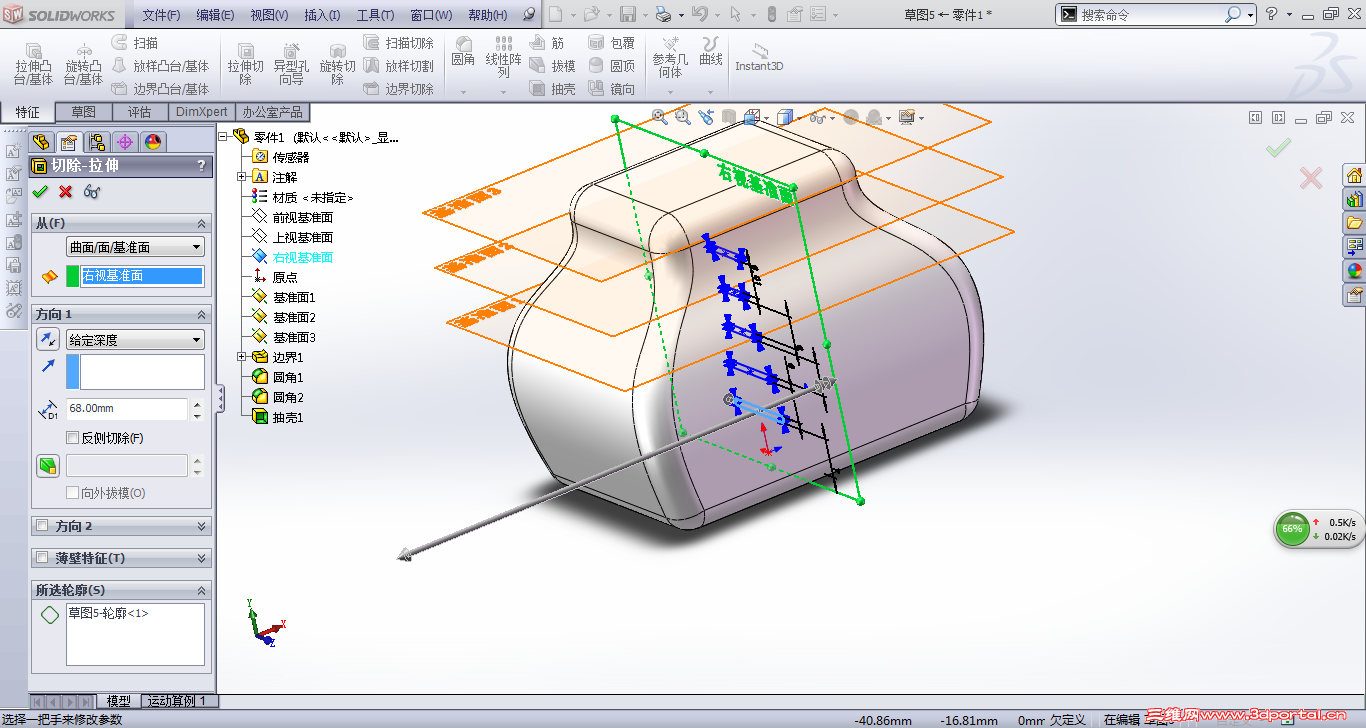Confirm cut with green OK checkmark in panel

click(40, 192)
